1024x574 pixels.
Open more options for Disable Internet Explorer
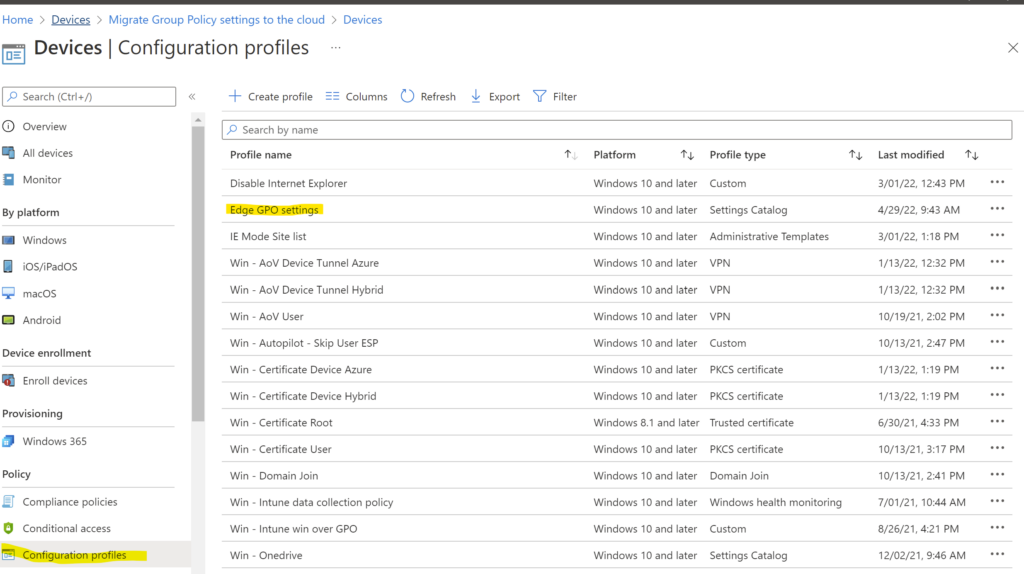(x=997, y=182)
